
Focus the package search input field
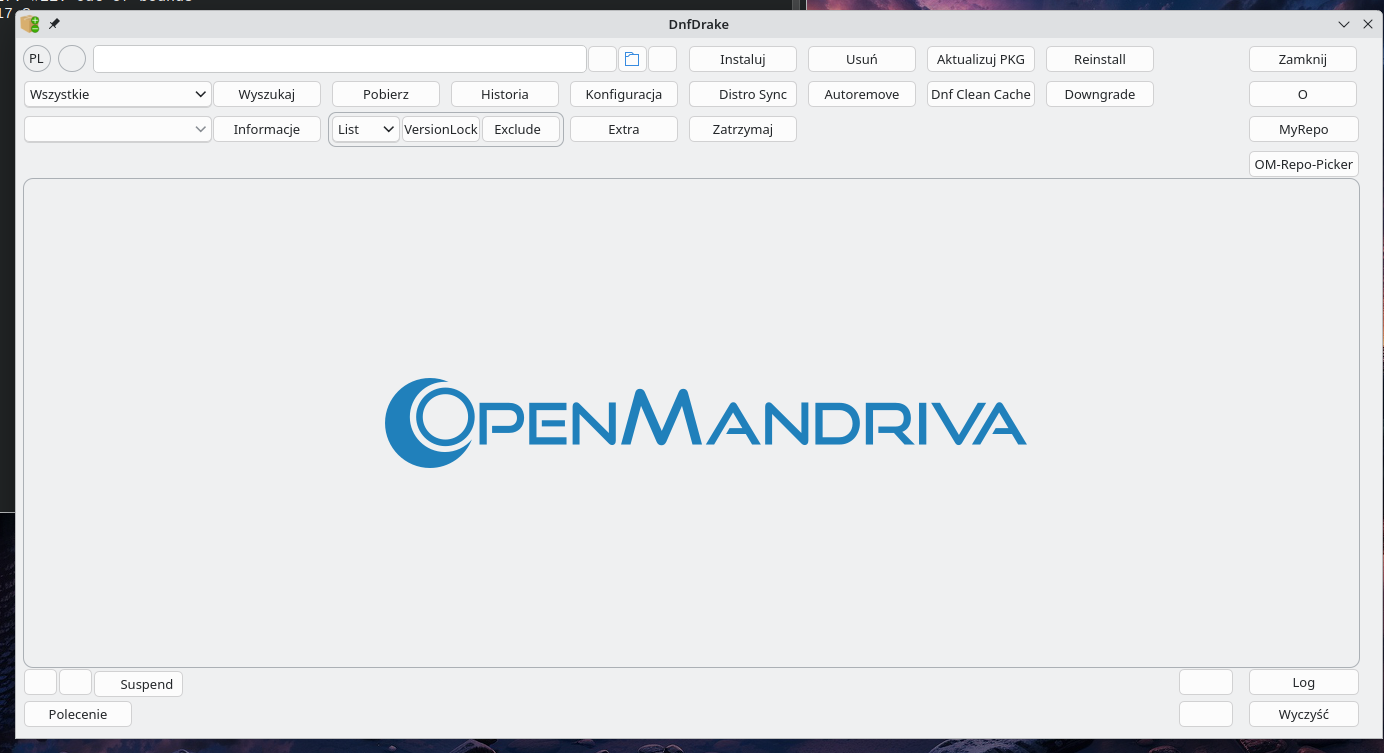(340, 59)
